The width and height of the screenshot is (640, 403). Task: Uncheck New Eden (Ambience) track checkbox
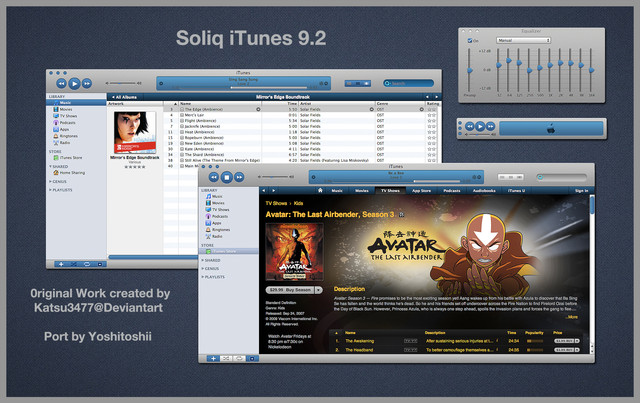(182, 144)
